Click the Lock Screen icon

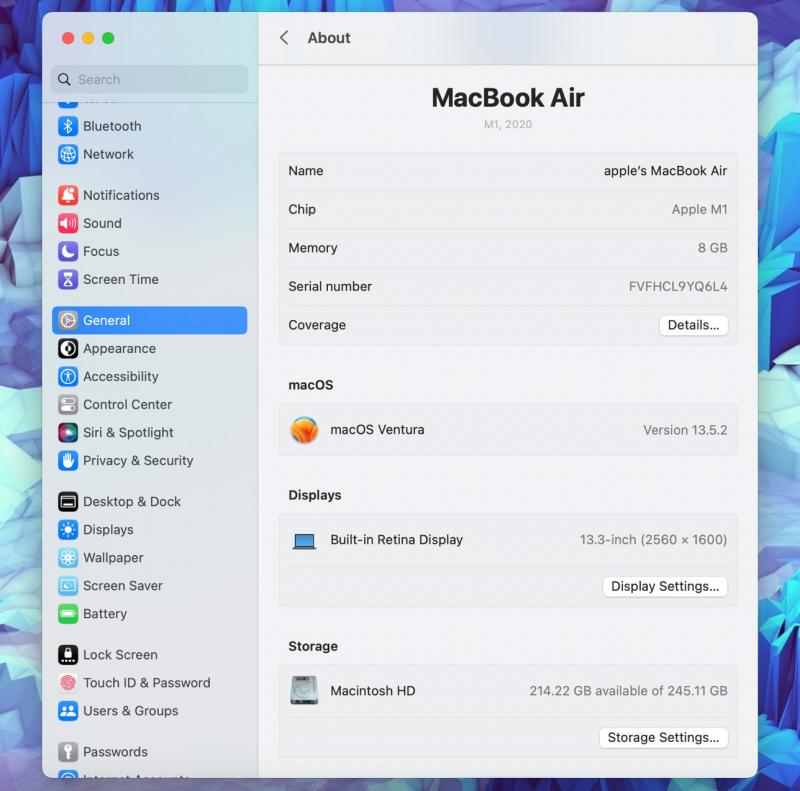pos(68,655)
